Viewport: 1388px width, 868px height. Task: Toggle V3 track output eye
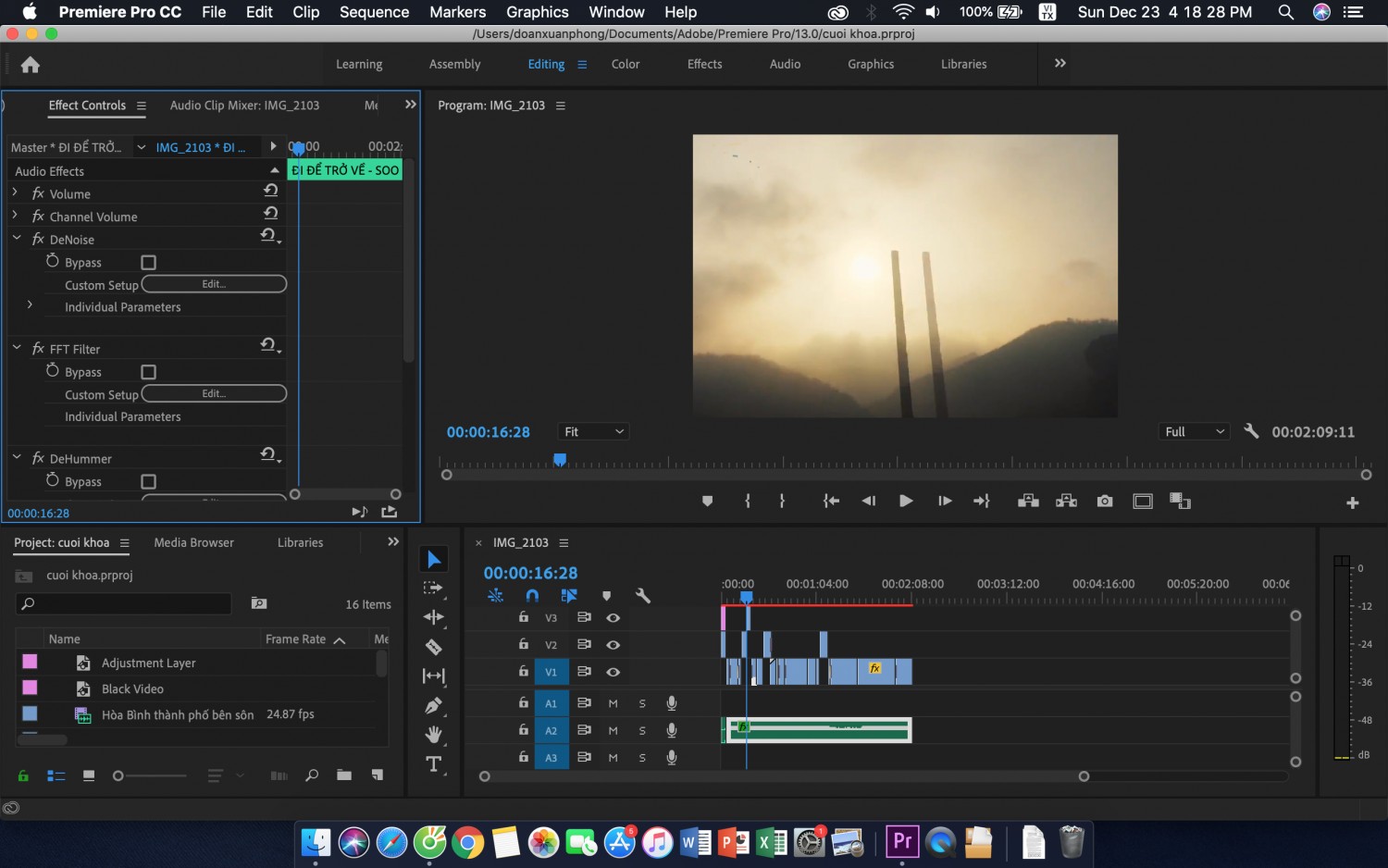613,617
